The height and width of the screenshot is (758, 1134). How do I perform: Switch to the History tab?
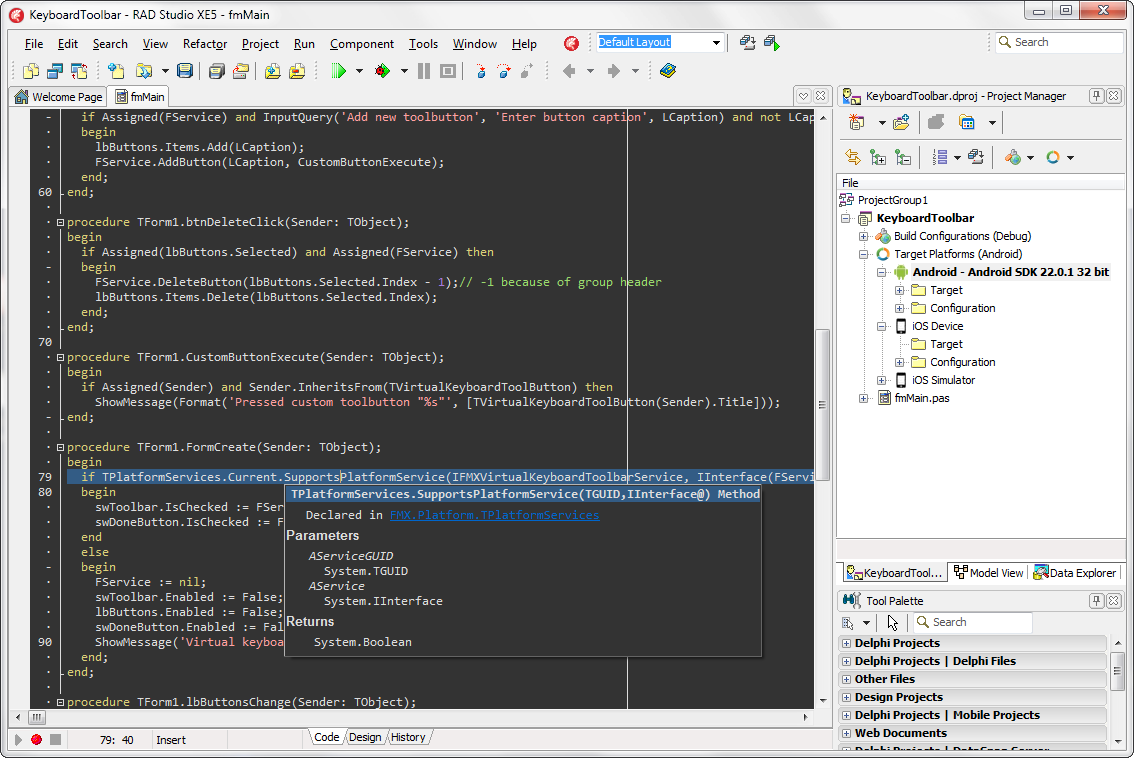click(x=408, y=737)
